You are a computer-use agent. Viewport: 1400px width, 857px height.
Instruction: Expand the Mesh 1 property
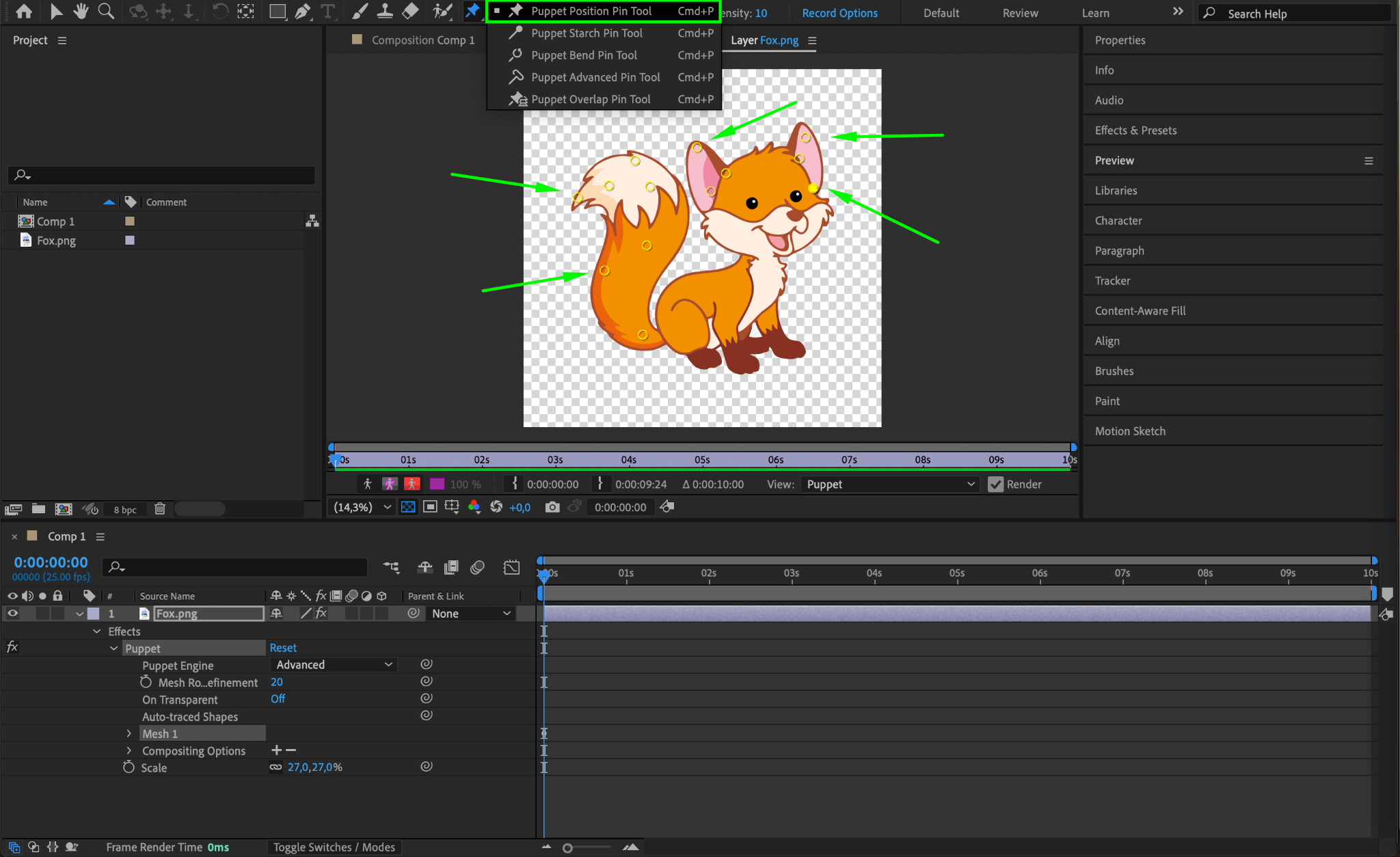coord(129,733)
